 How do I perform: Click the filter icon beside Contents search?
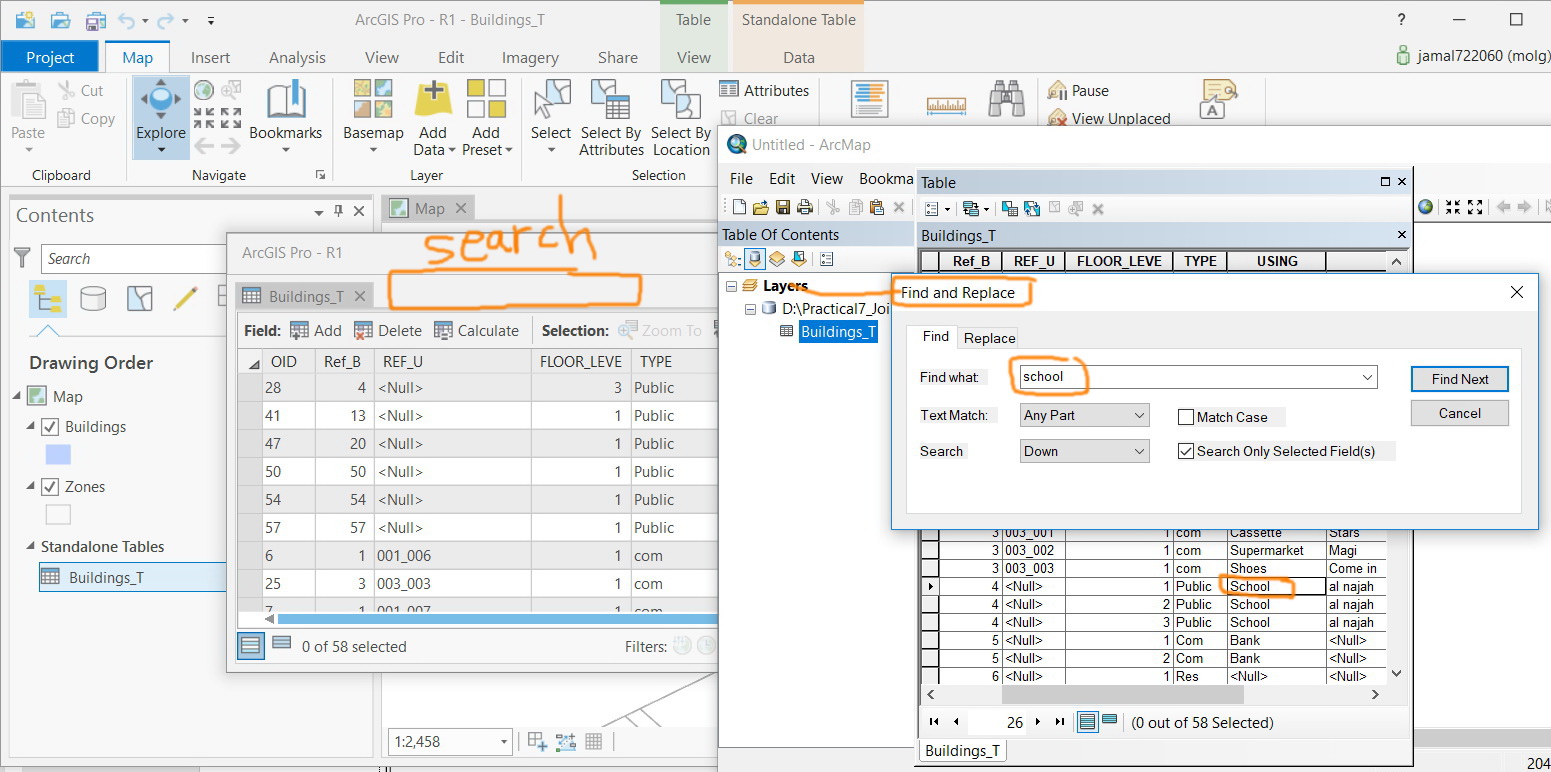(x=22, y=258)
